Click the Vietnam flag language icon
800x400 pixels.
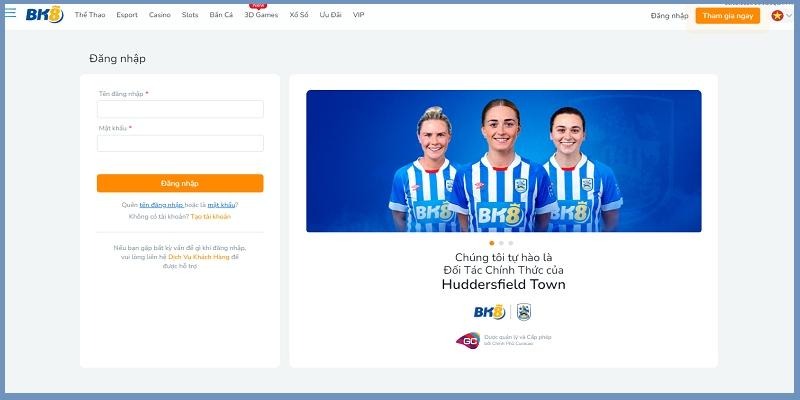pyautogui.click(x=776, y=16)
